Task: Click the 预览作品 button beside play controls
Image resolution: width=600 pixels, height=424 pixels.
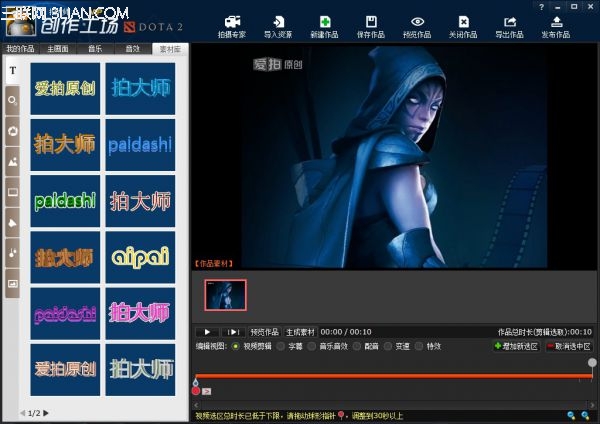Action: pyautogui.click(x=264, y=332)
